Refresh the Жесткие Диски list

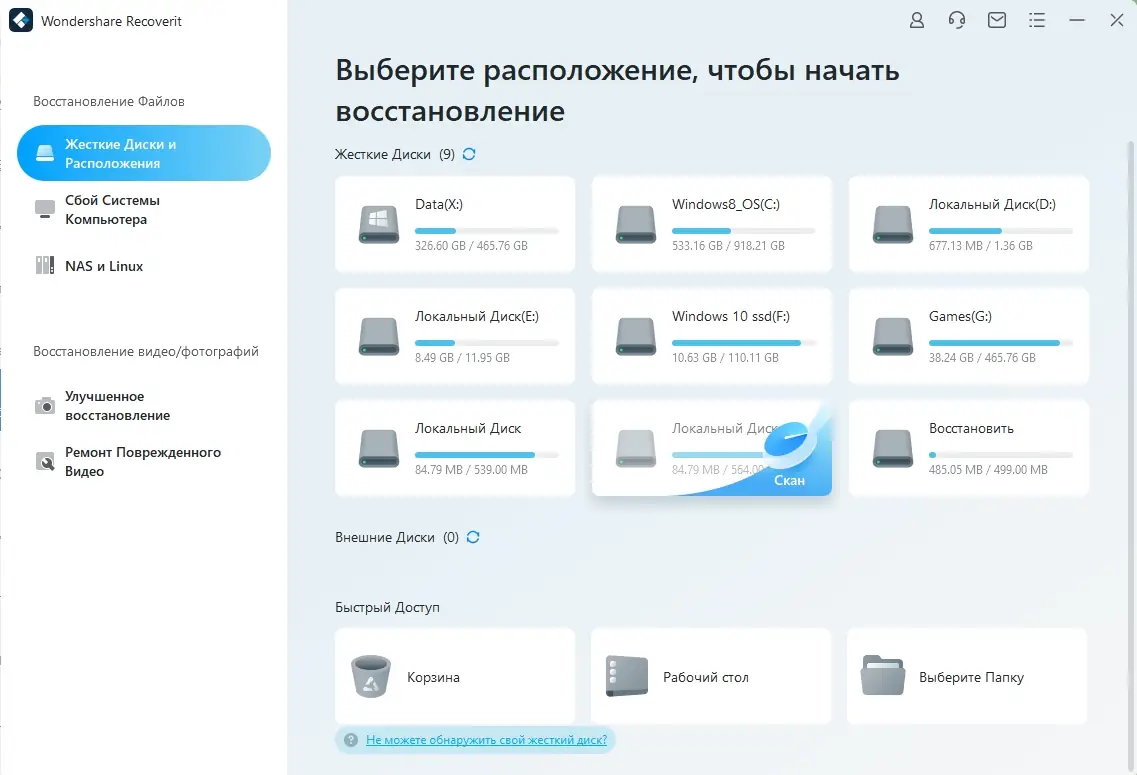click(x=469, y=154)
